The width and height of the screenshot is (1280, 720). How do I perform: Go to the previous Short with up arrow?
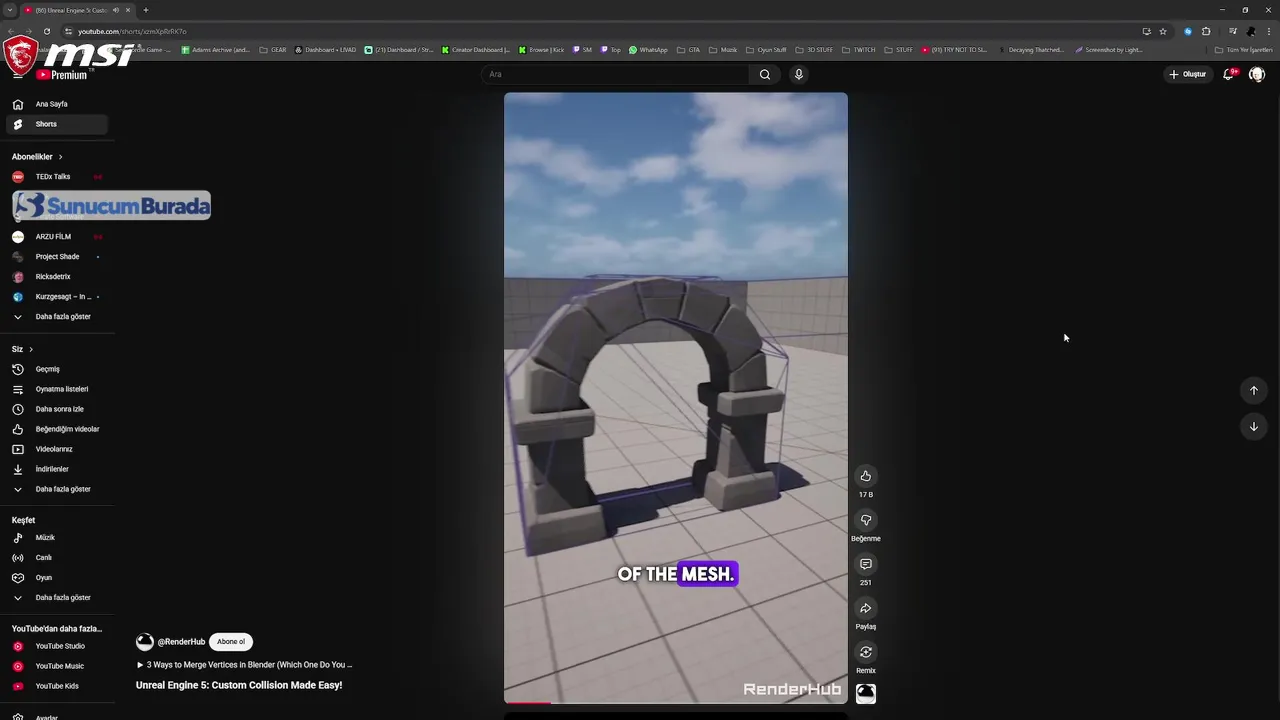pyautogui.click(x=1254, y=390)
